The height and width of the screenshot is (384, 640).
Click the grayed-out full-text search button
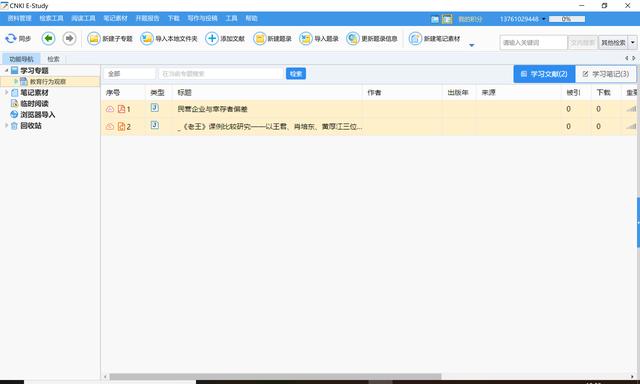[x=582, y=42]
